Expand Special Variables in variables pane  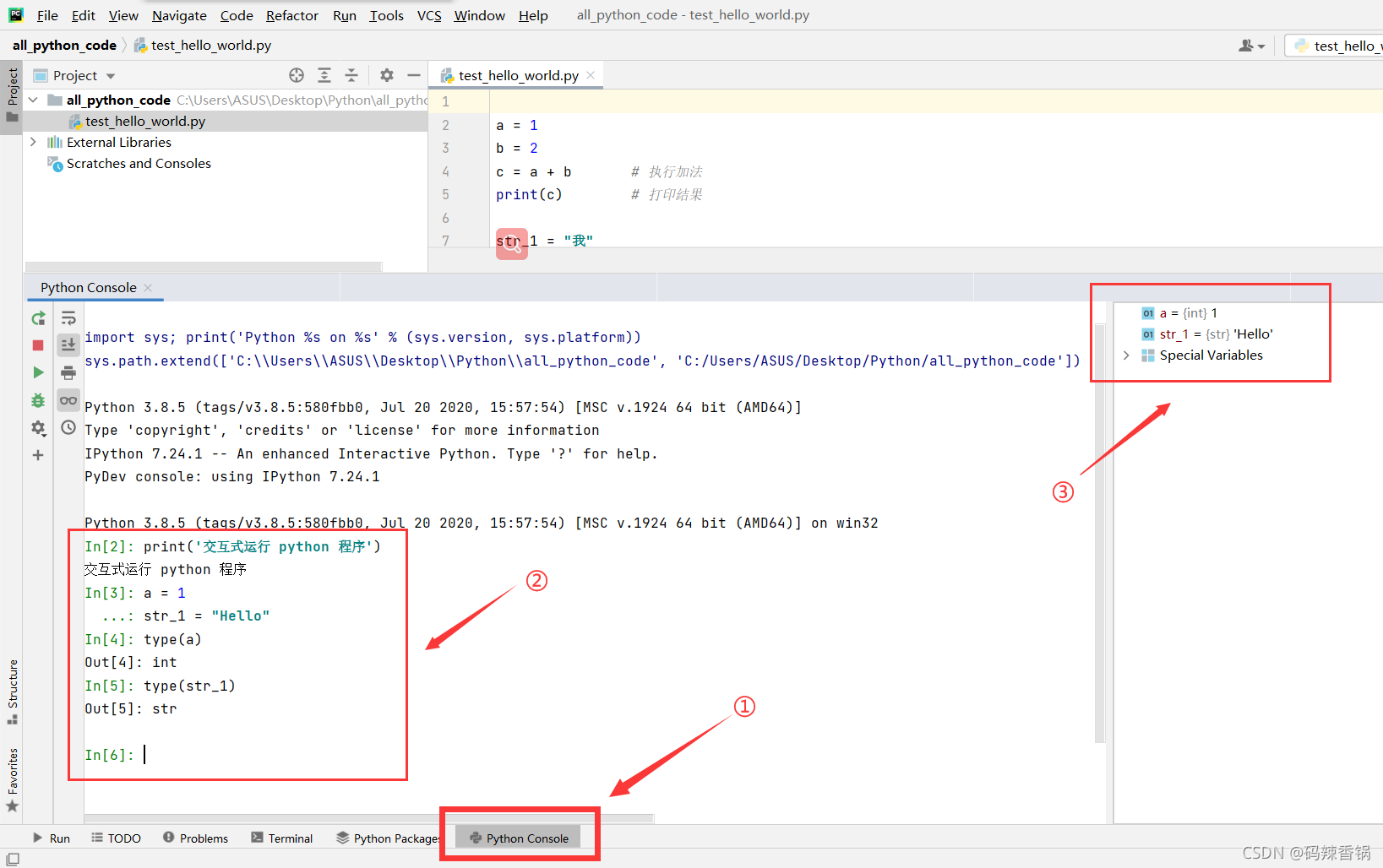pos(1126,355)
